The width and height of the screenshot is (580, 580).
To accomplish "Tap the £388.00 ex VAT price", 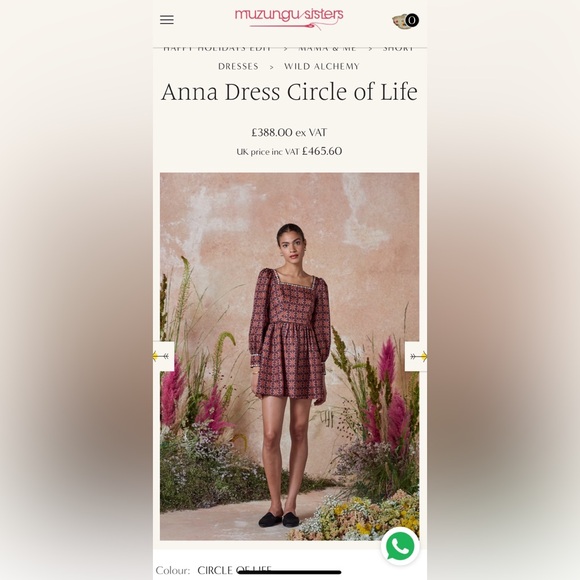I will pos(289,132).
